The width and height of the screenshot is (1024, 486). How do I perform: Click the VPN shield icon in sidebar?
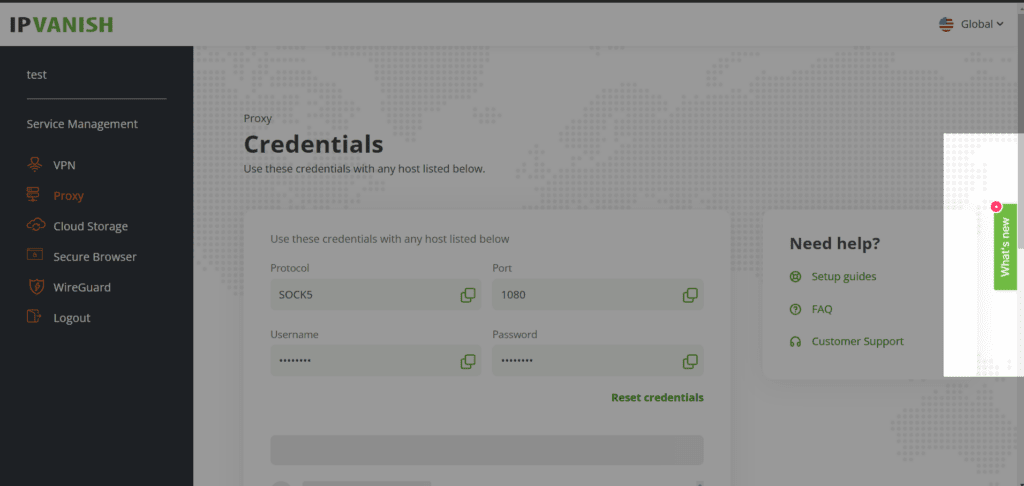click(x=35, y=165)
